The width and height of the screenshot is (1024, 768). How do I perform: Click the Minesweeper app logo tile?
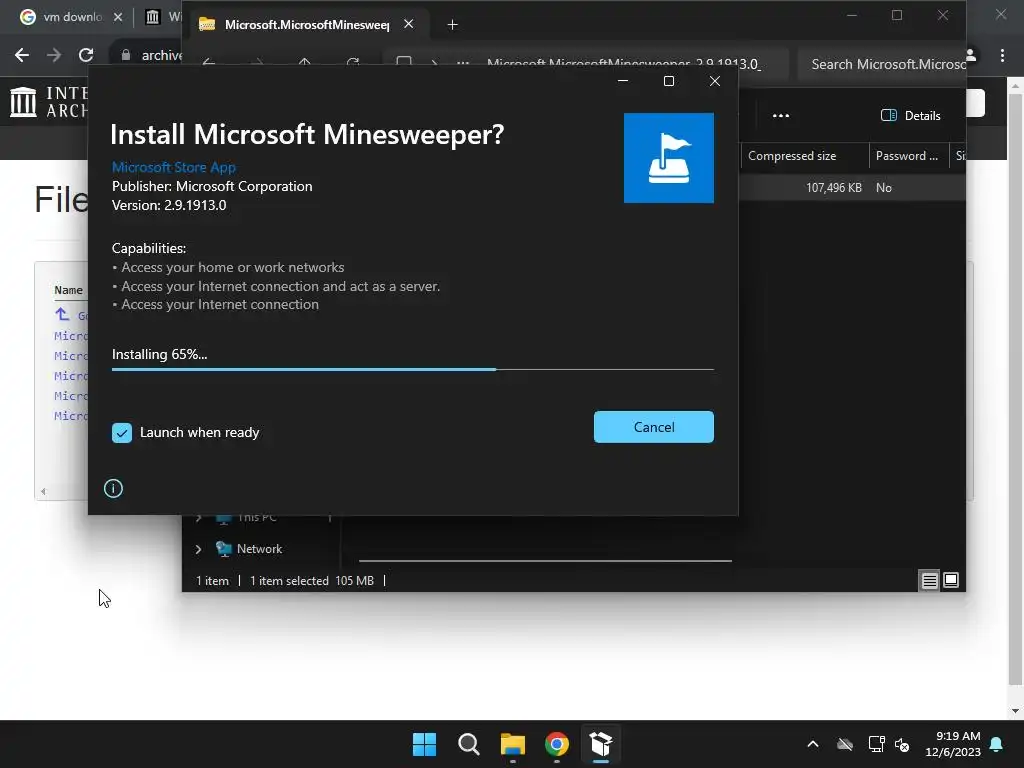click(x=669, y=158)
